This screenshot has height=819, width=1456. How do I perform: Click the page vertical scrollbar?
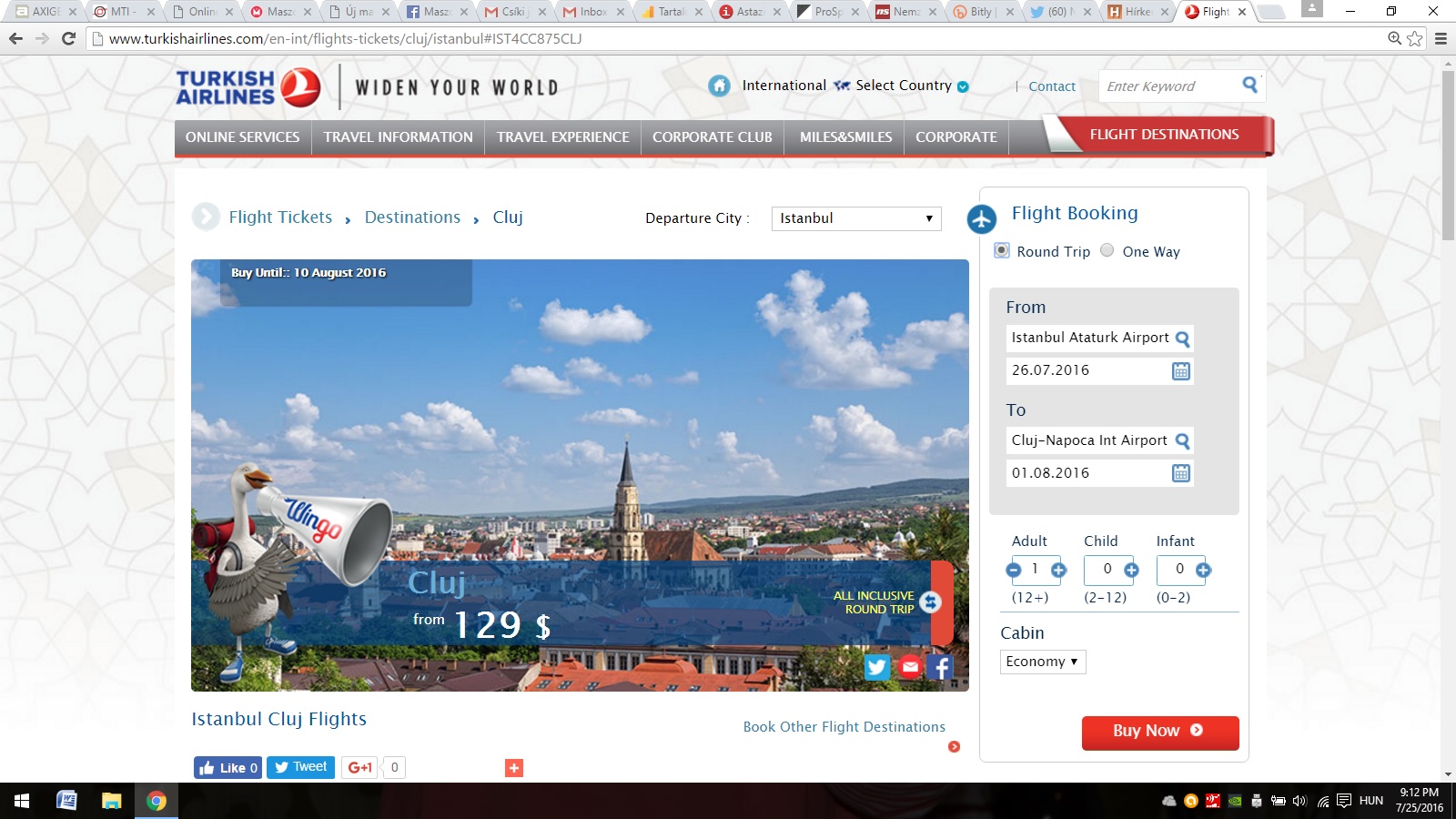click(1448, 155)
